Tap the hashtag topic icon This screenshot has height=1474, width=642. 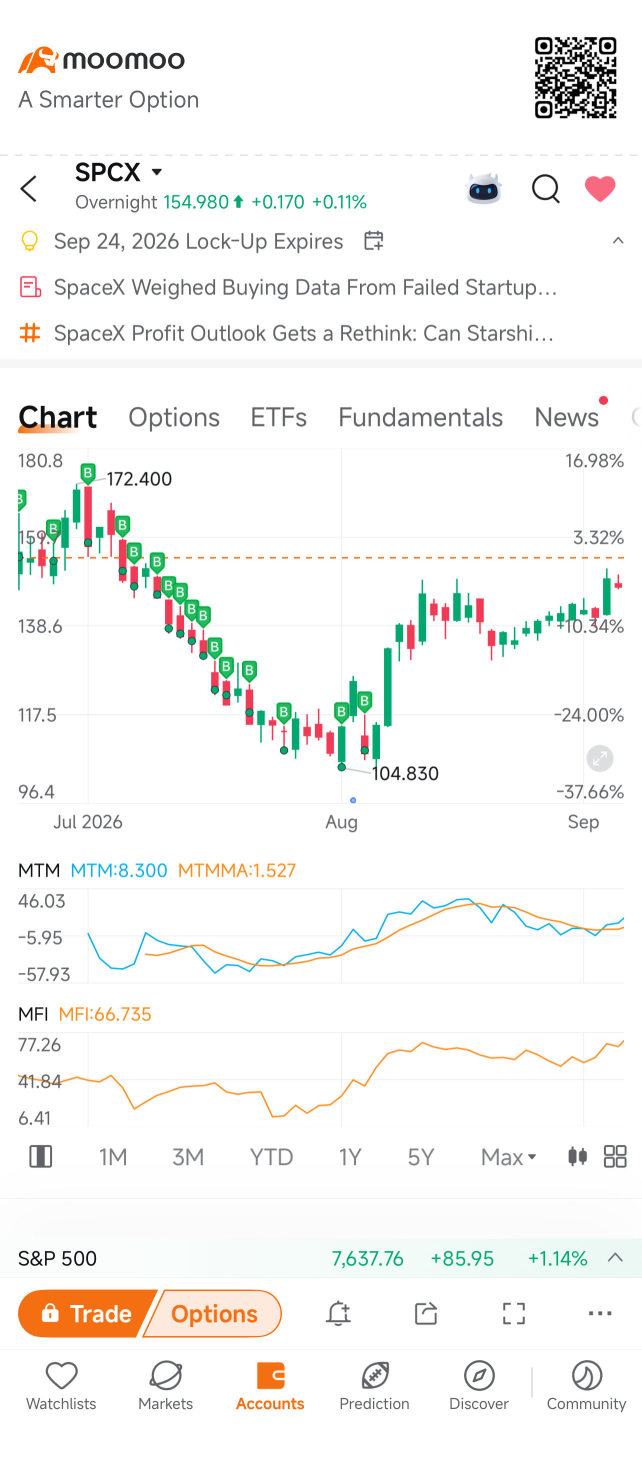30,333
